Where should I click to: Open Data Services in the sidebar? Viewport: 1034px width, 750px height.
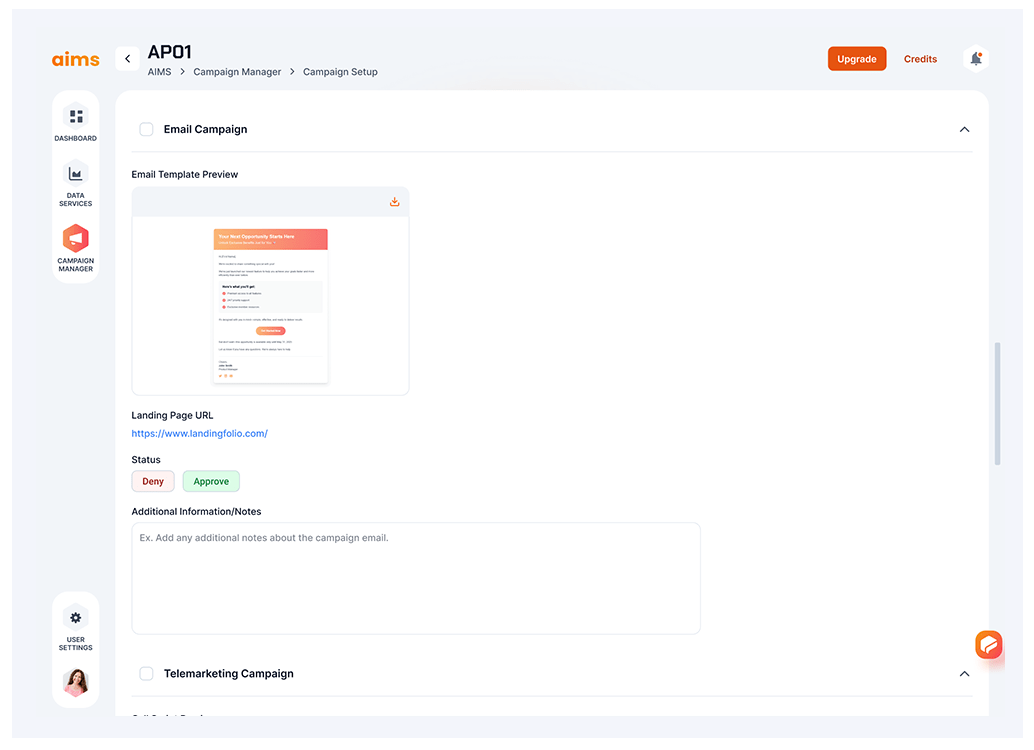(76, 174)
